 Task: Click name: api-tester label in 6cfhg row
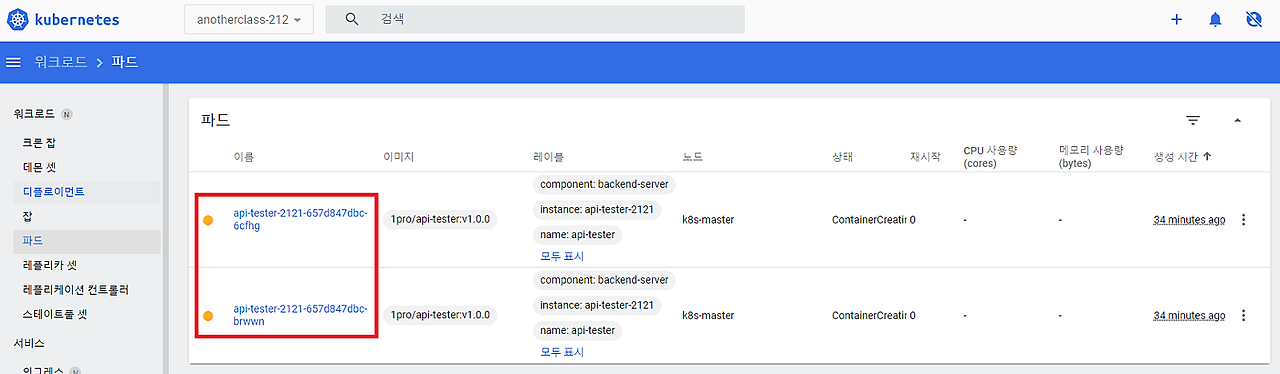(x=578, y=235)
